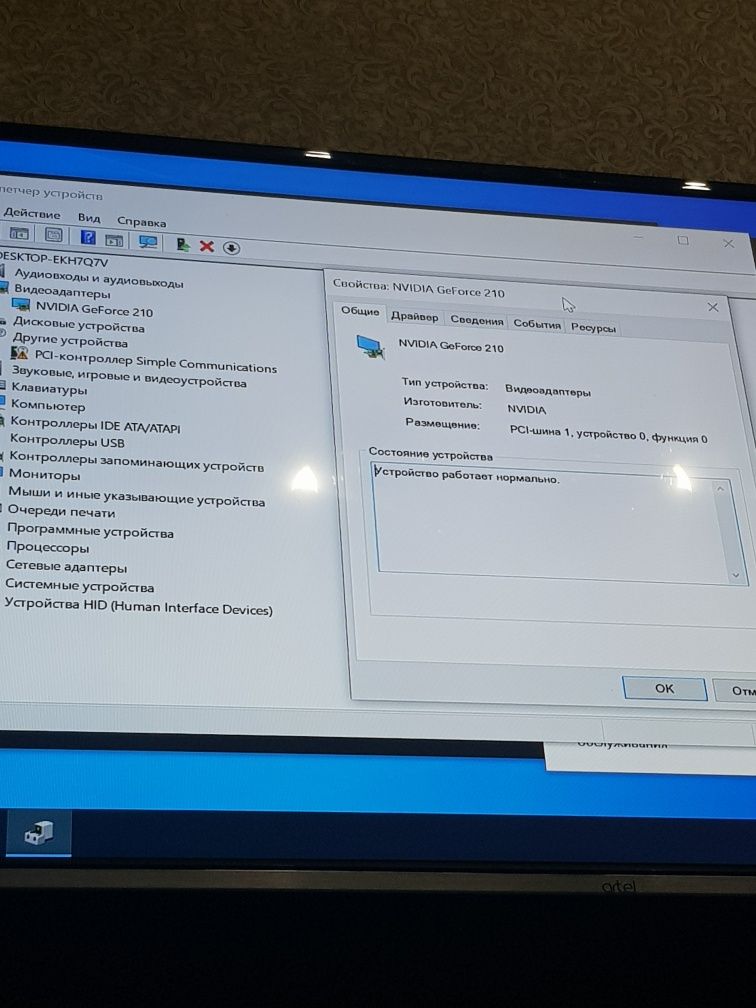Click the red X uninstall device icon

(x=206, y=246)
